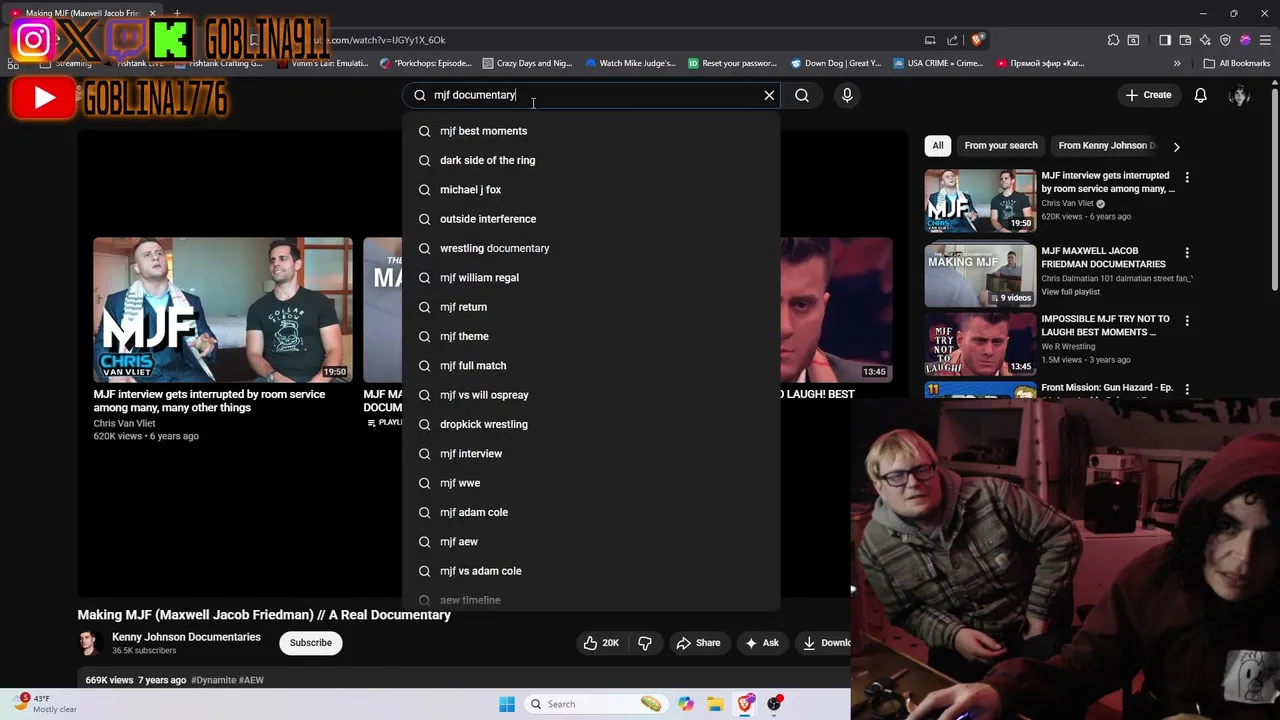Open YouTube notifications bell

(1200, 95)
